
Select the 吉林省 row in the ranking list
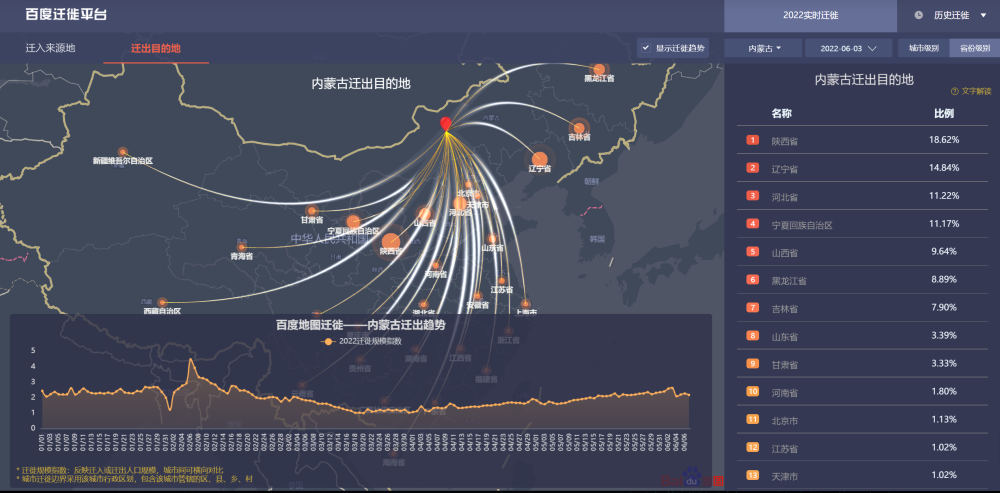pos(862,308)
